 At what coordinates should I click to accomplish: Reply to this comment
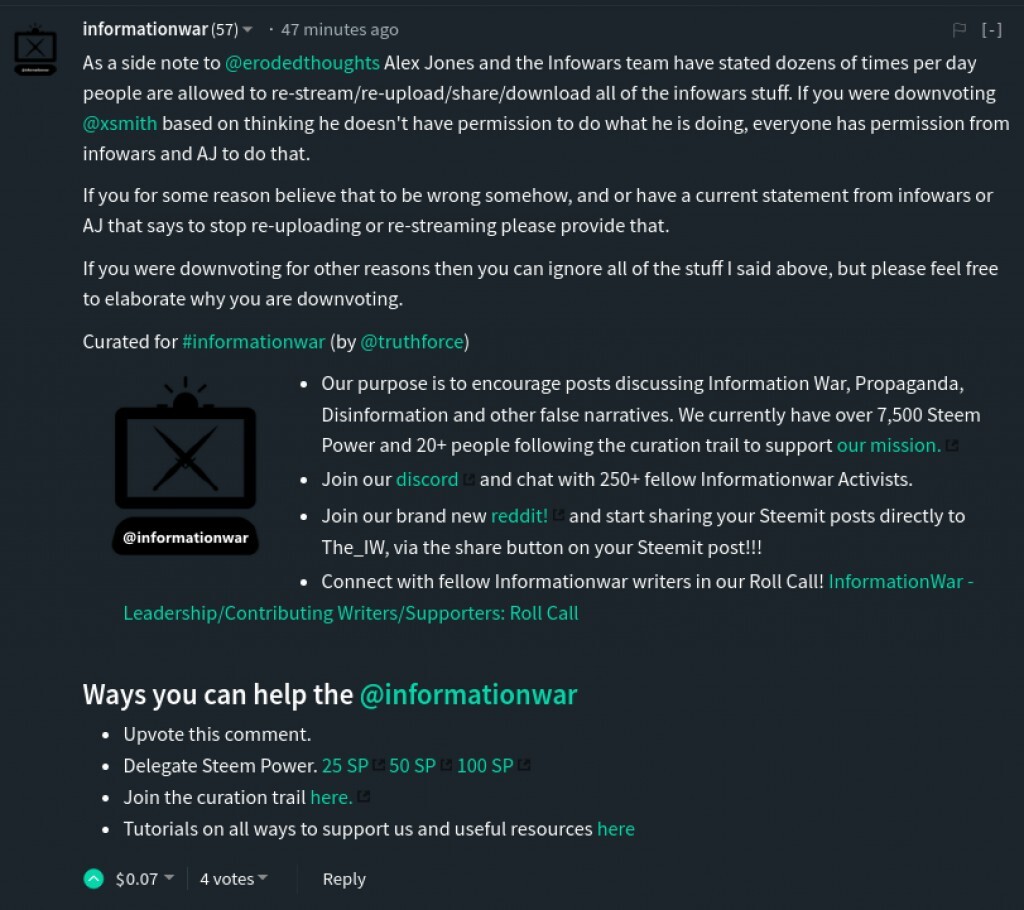click(x=344, y=879)
